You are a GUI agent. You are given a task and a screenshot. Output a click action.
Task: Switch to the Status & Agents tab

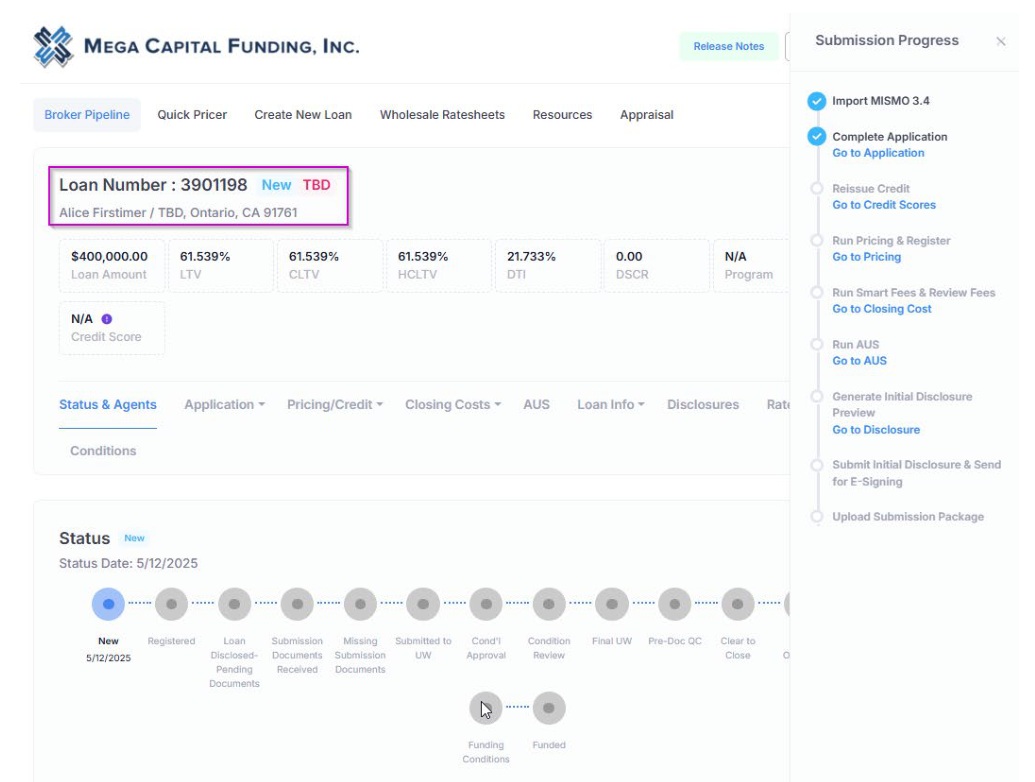coord(108,405)
